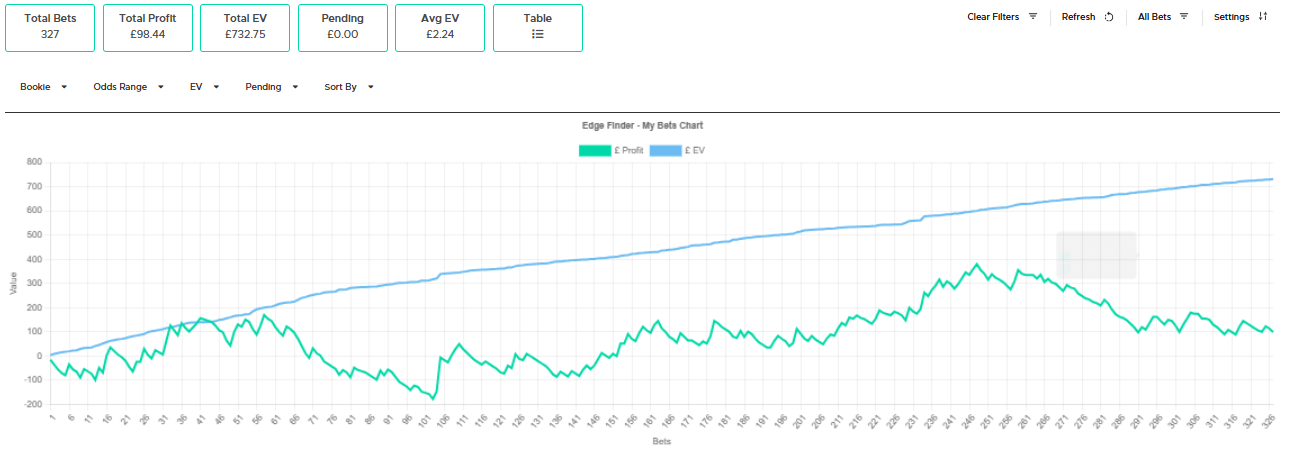Viewport: 1298px width, 468px height.
Task: Select the Avg EV card
Action: tap(440, 27)
